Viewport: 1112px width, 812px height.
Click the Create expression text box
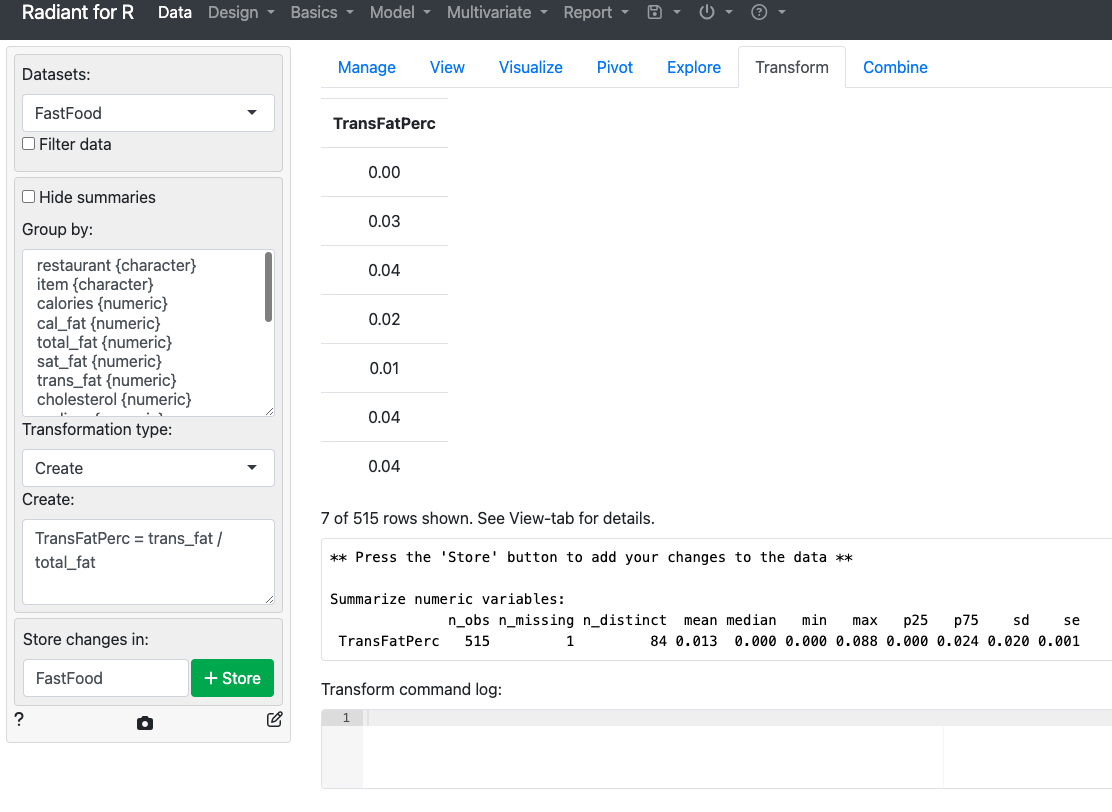click(x=148, y=561)
